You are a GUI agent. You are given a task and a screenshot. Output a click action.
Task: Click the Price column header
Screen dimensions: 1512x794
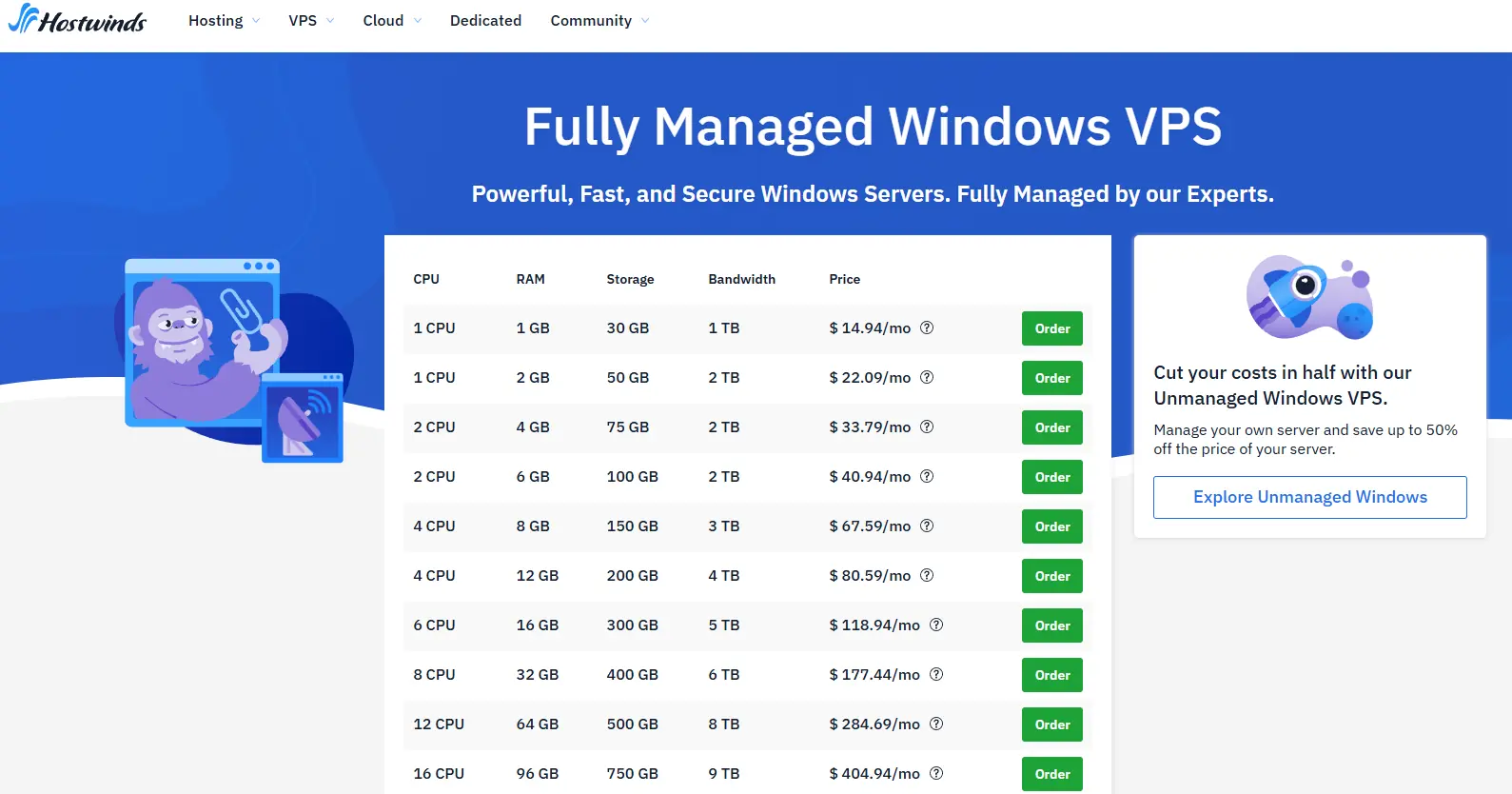[844, 279]
